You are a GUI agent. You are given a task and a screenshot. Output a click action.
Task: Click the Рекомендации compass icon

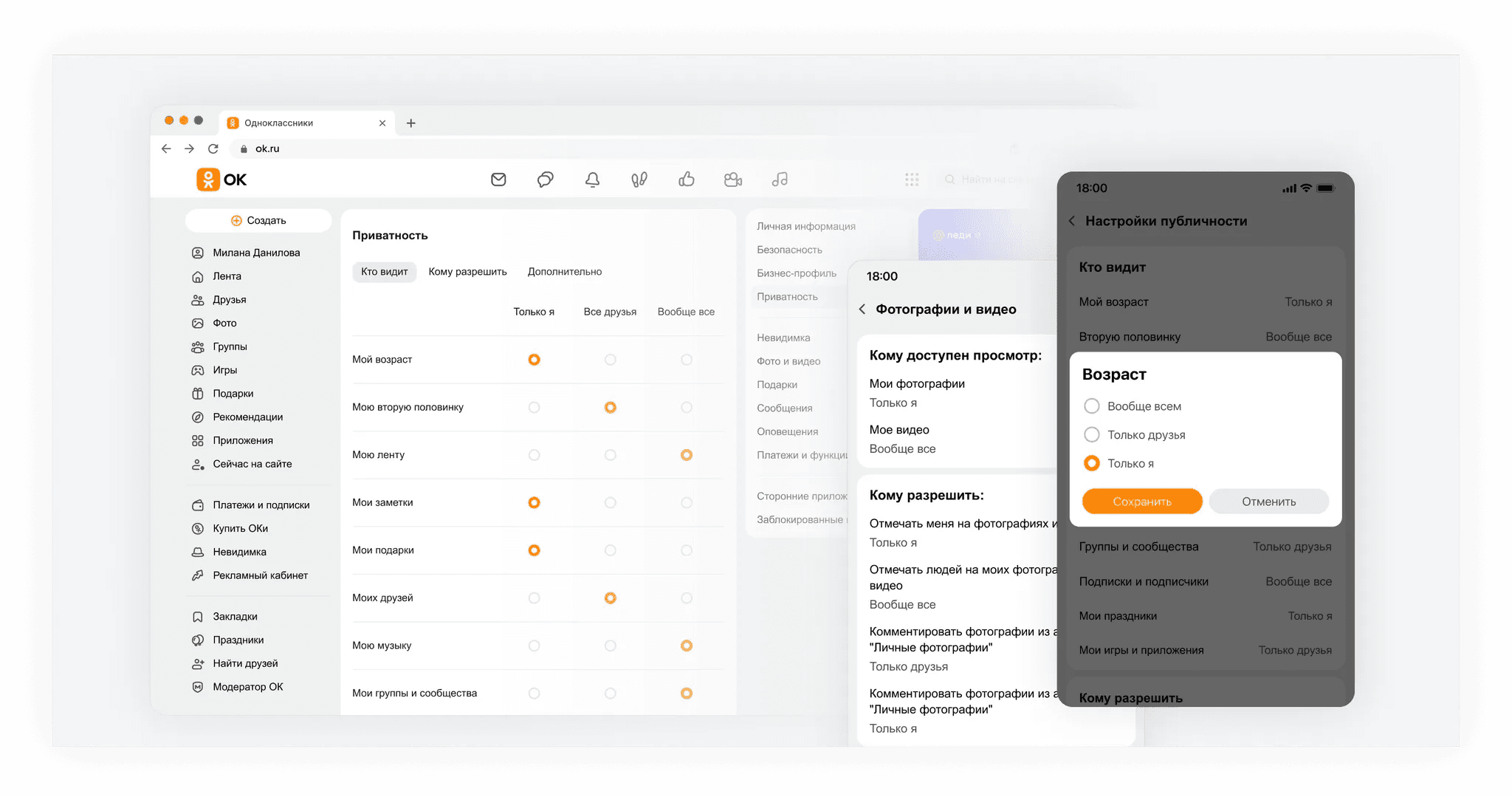coord(198,417)
